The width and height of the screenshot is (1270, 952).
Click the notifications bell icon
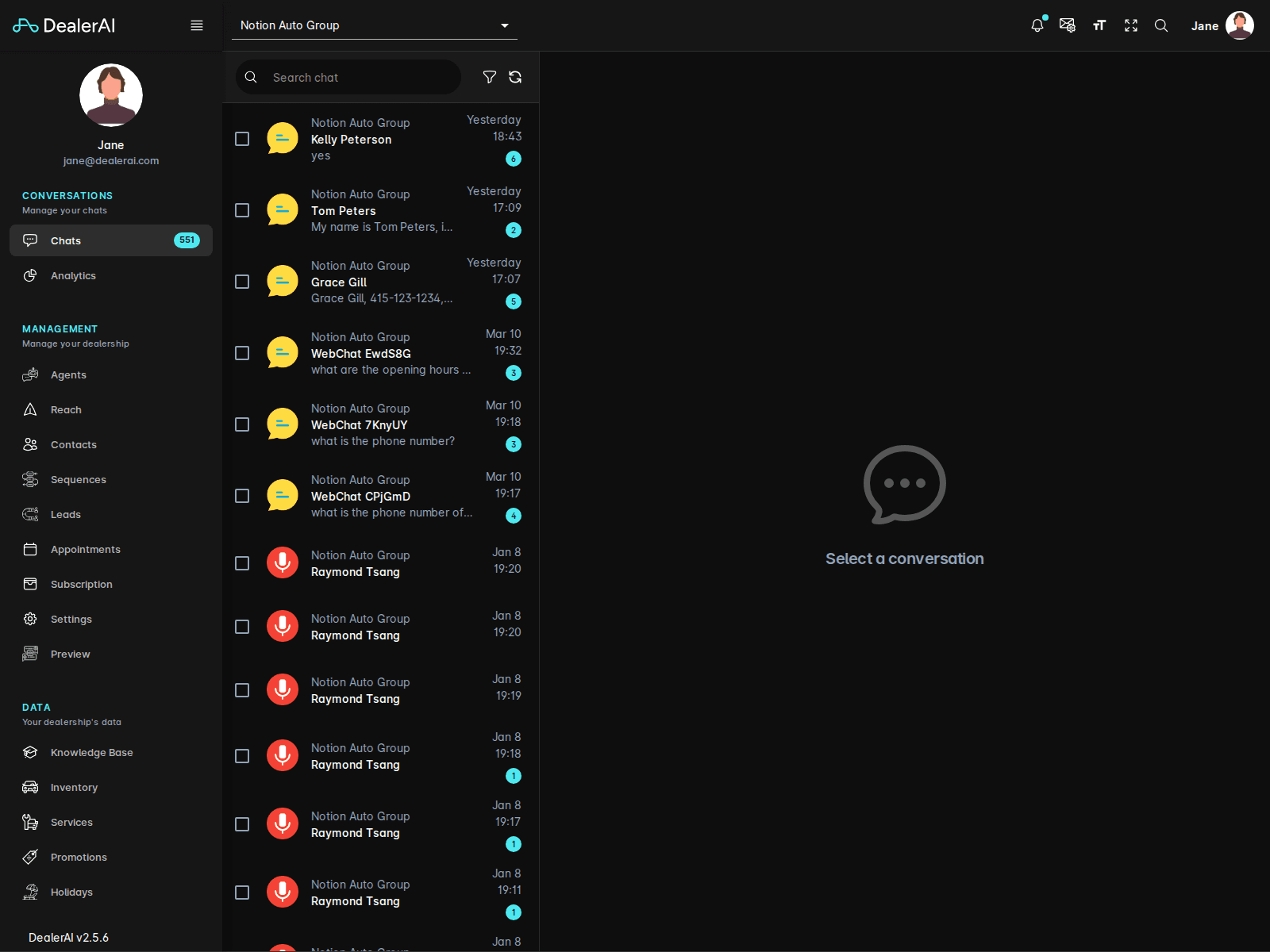pos(1037,25)
